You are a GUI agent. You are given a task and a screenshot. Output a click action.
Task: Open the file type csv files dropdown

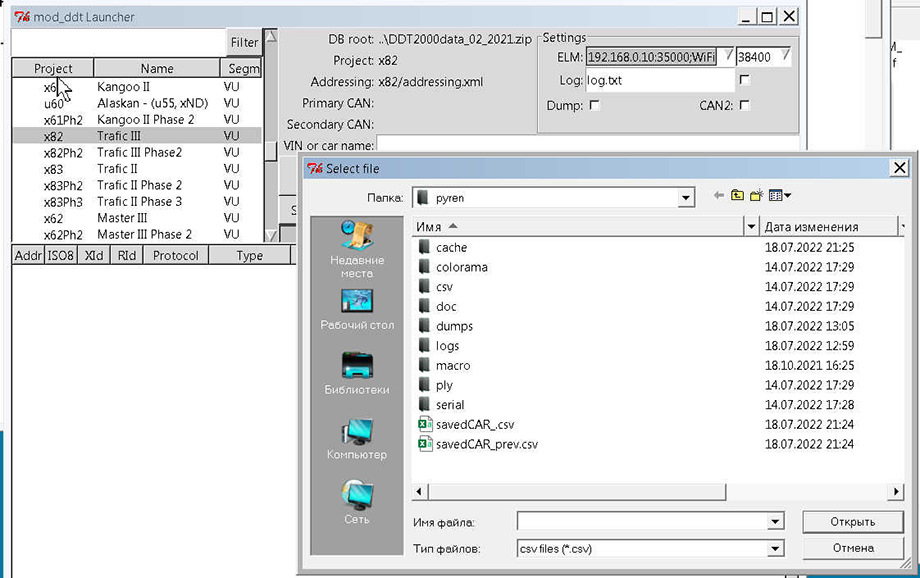click(x=774, y=548)
